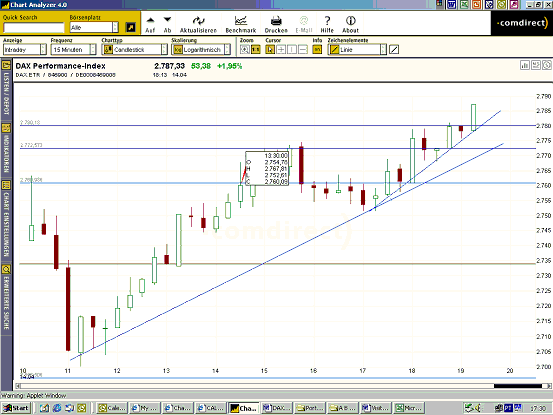The width and height of the screenshot is (553, 415).
Task: Switch to the Micr... Excel taskbar window
Action: click(409, 408)
